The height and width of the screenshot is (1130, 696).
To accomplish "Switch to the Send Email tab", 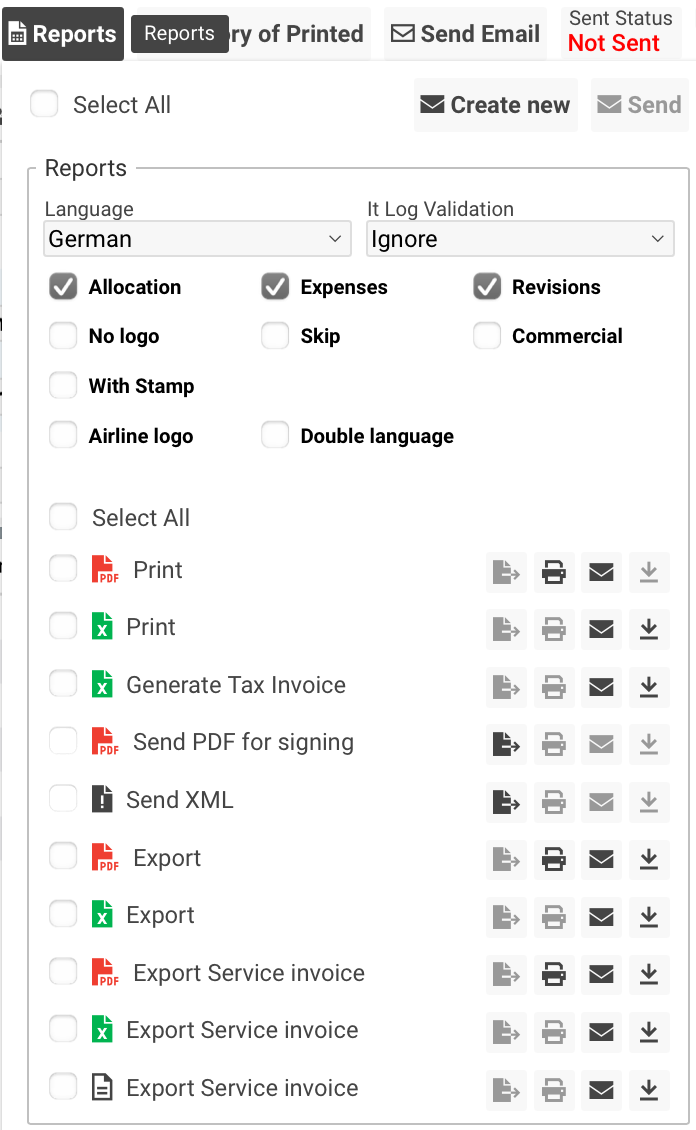I will pos(465,34).
